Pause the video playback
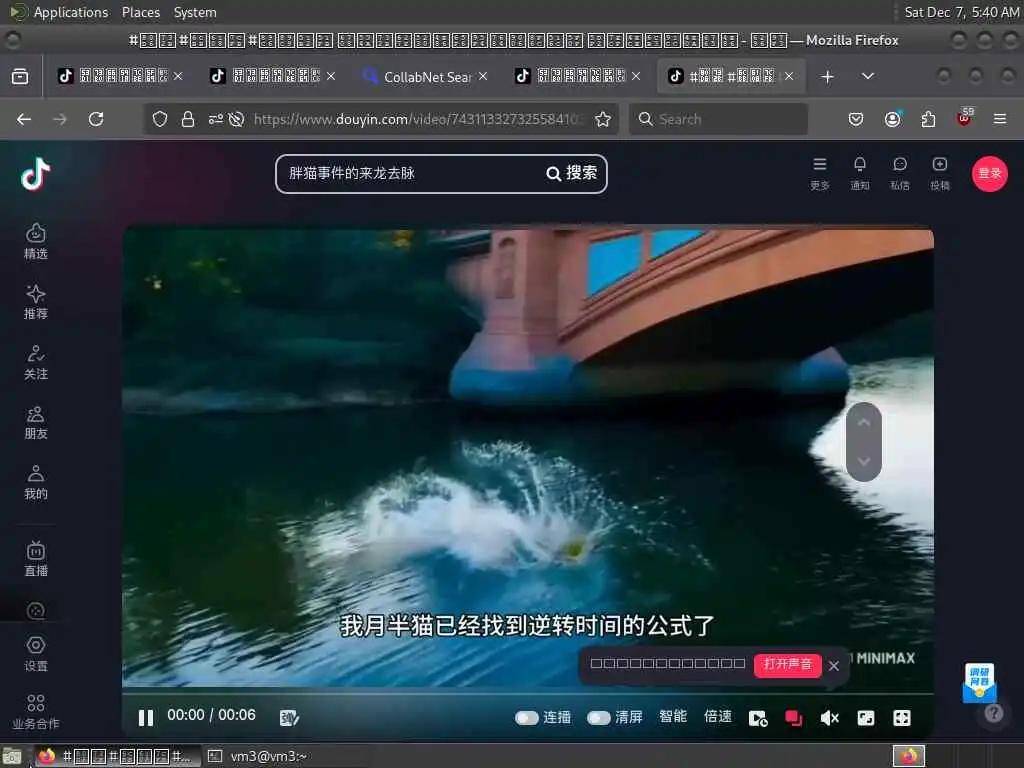 click(x=146, y=718)
